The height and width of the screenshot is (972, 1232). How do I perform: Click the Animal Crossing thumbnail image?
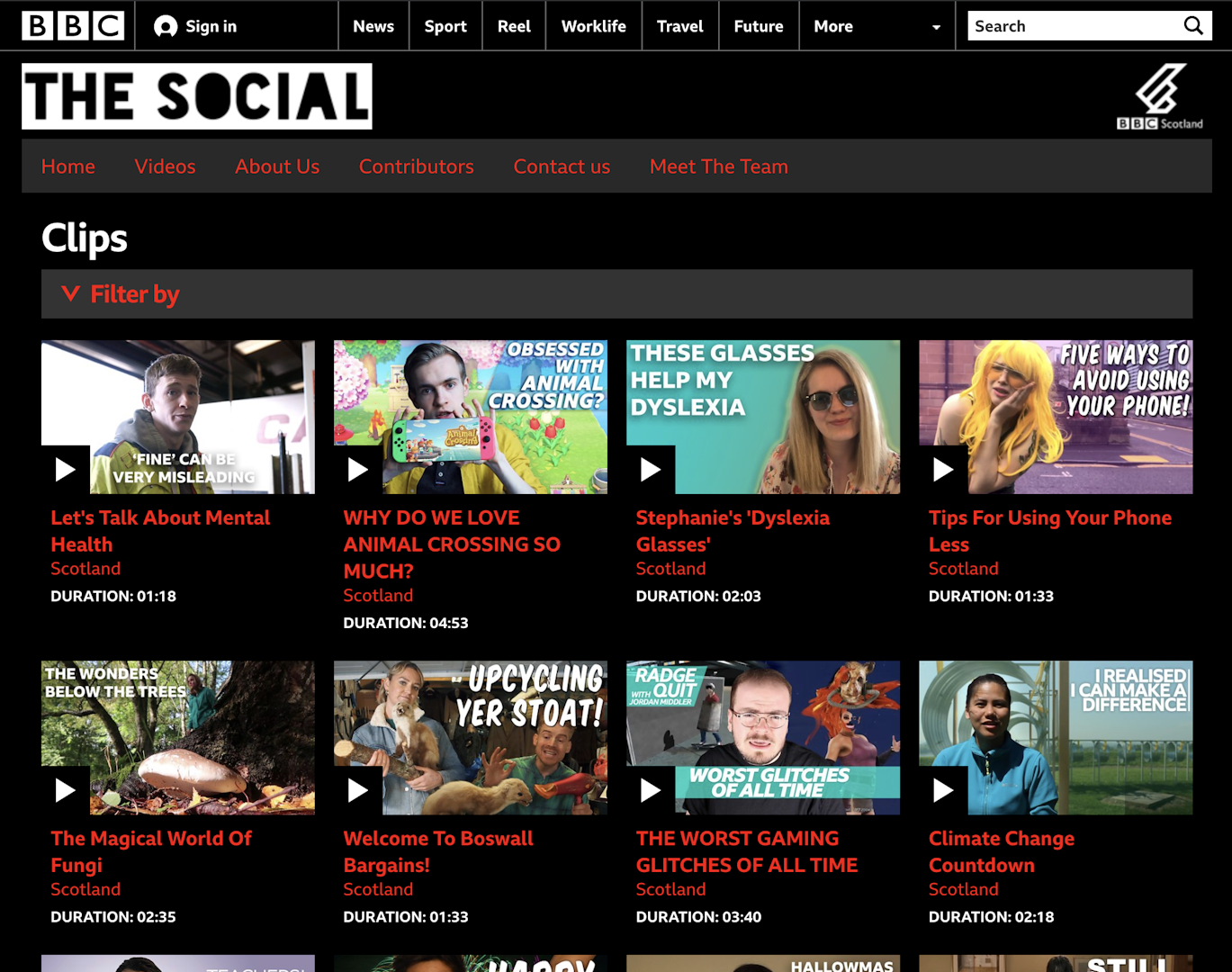(x=471, y=417)
